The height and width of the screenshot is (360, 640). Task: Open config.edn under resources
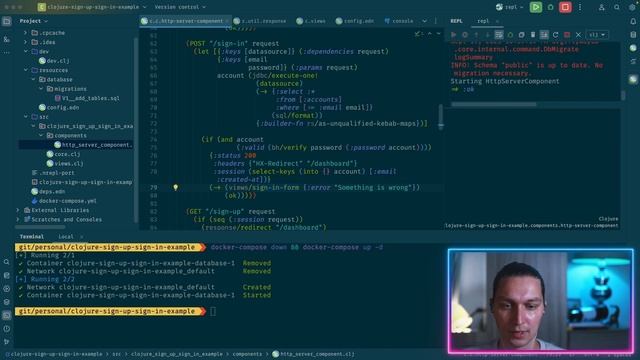pos(59,108)
